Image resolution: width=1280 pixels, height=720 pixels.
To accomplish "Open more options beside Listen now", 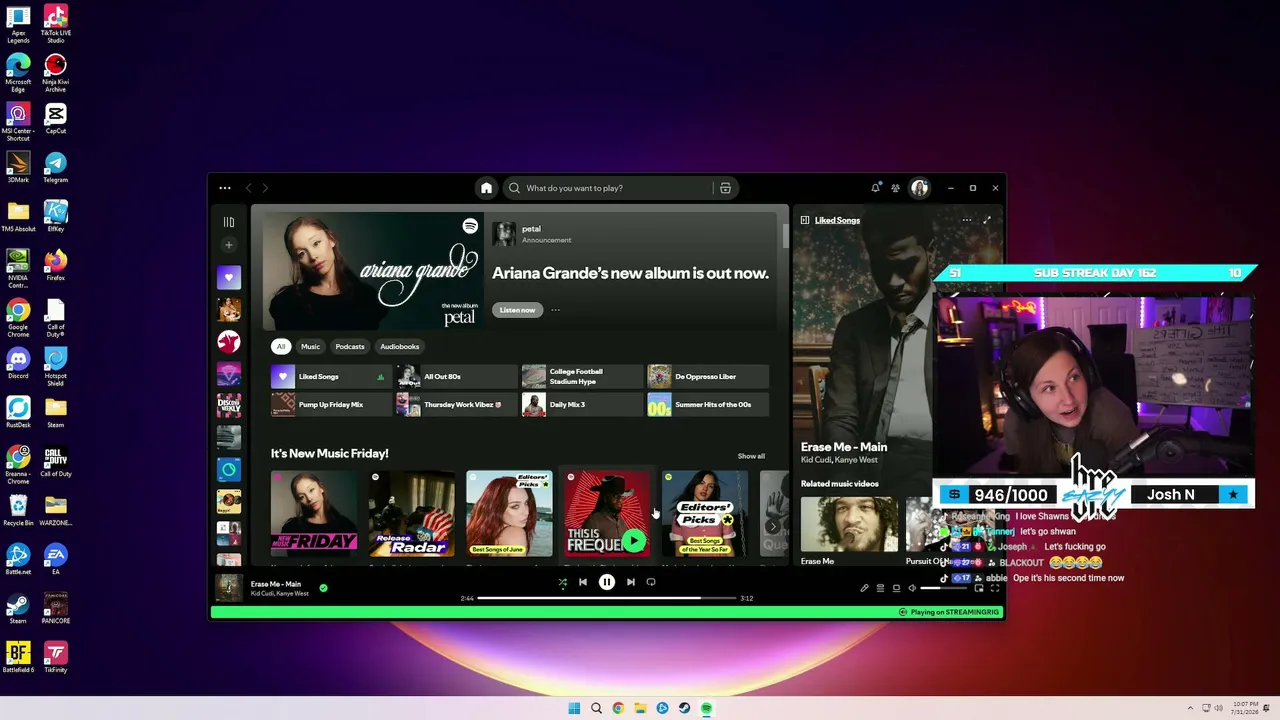I will tap(556, 310).
